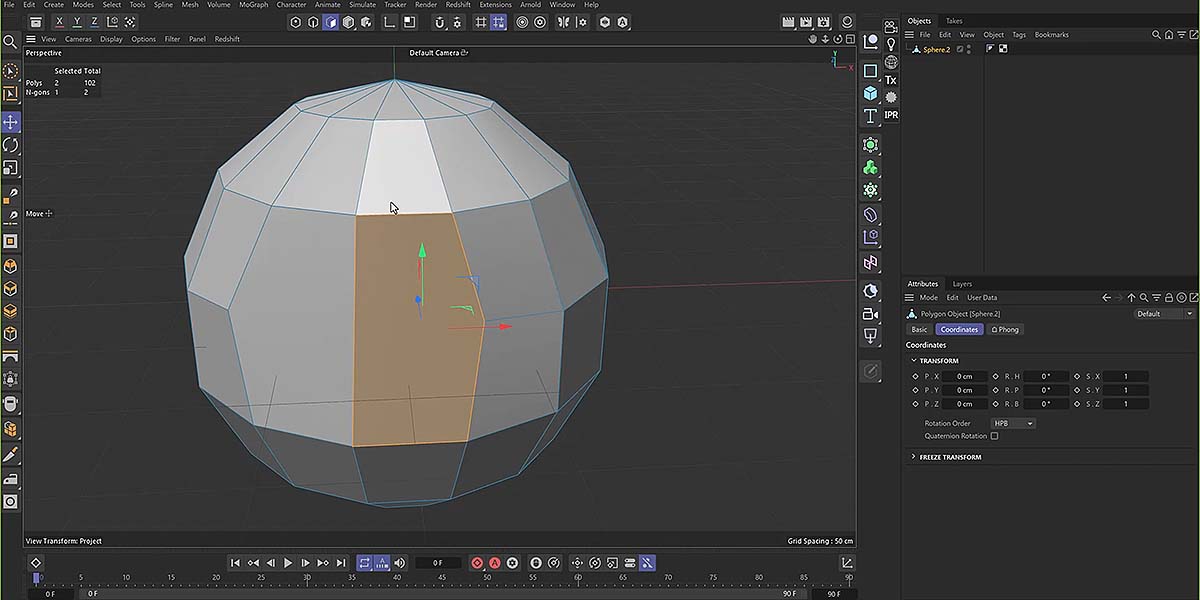The image size is (1200, 600).
Task: Click the Camera object icon in palette
Action: pos(871,314)
